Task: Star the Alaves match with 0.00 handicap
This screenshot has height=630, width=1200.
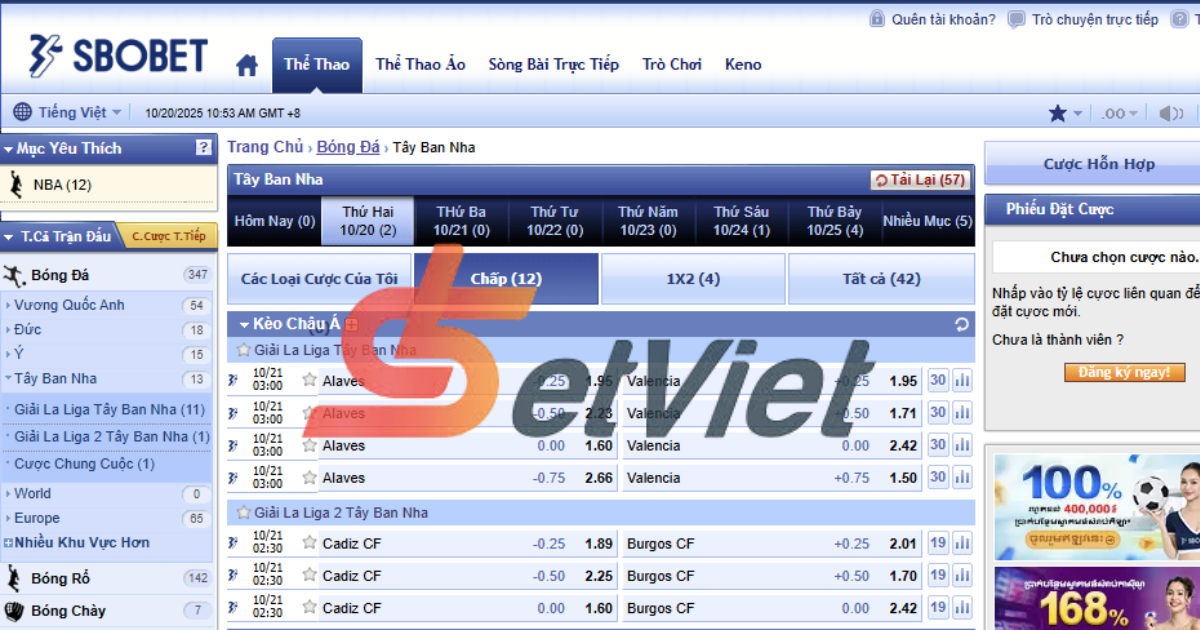Action: click(x=310, y=445)
